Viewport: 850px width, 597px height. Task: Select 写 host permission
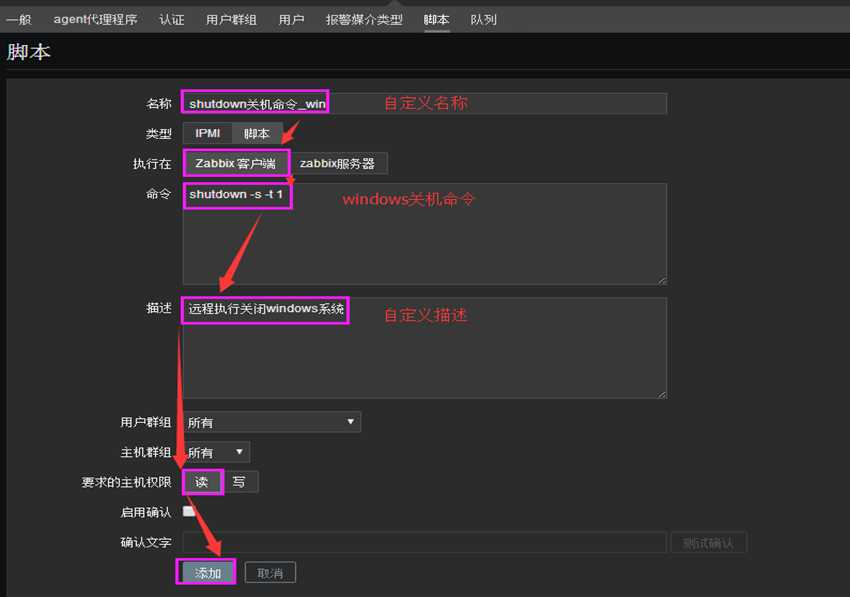click(x=239, y=482)
